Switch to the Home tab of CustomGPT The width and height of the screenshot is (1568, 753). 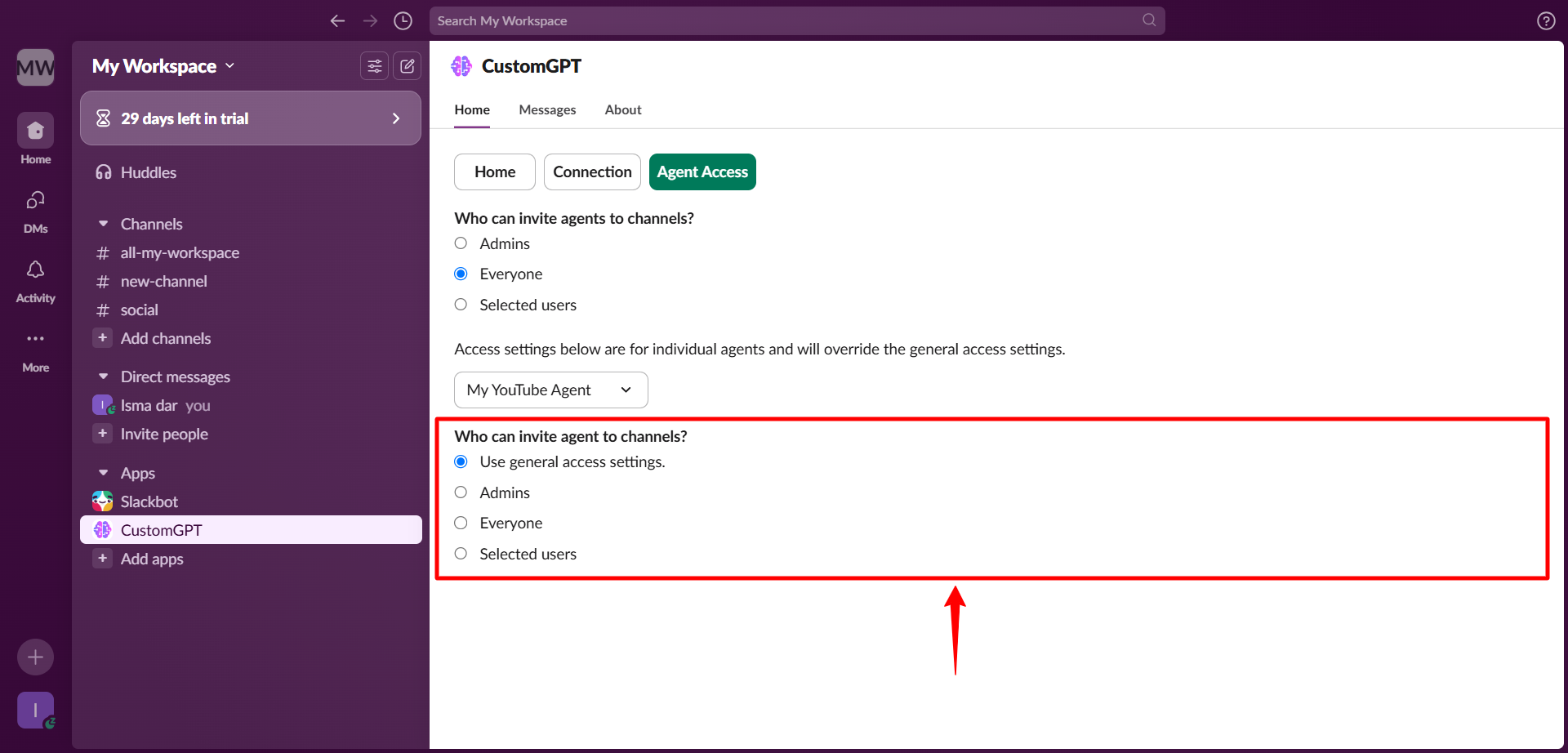click(x=472, y=109)
